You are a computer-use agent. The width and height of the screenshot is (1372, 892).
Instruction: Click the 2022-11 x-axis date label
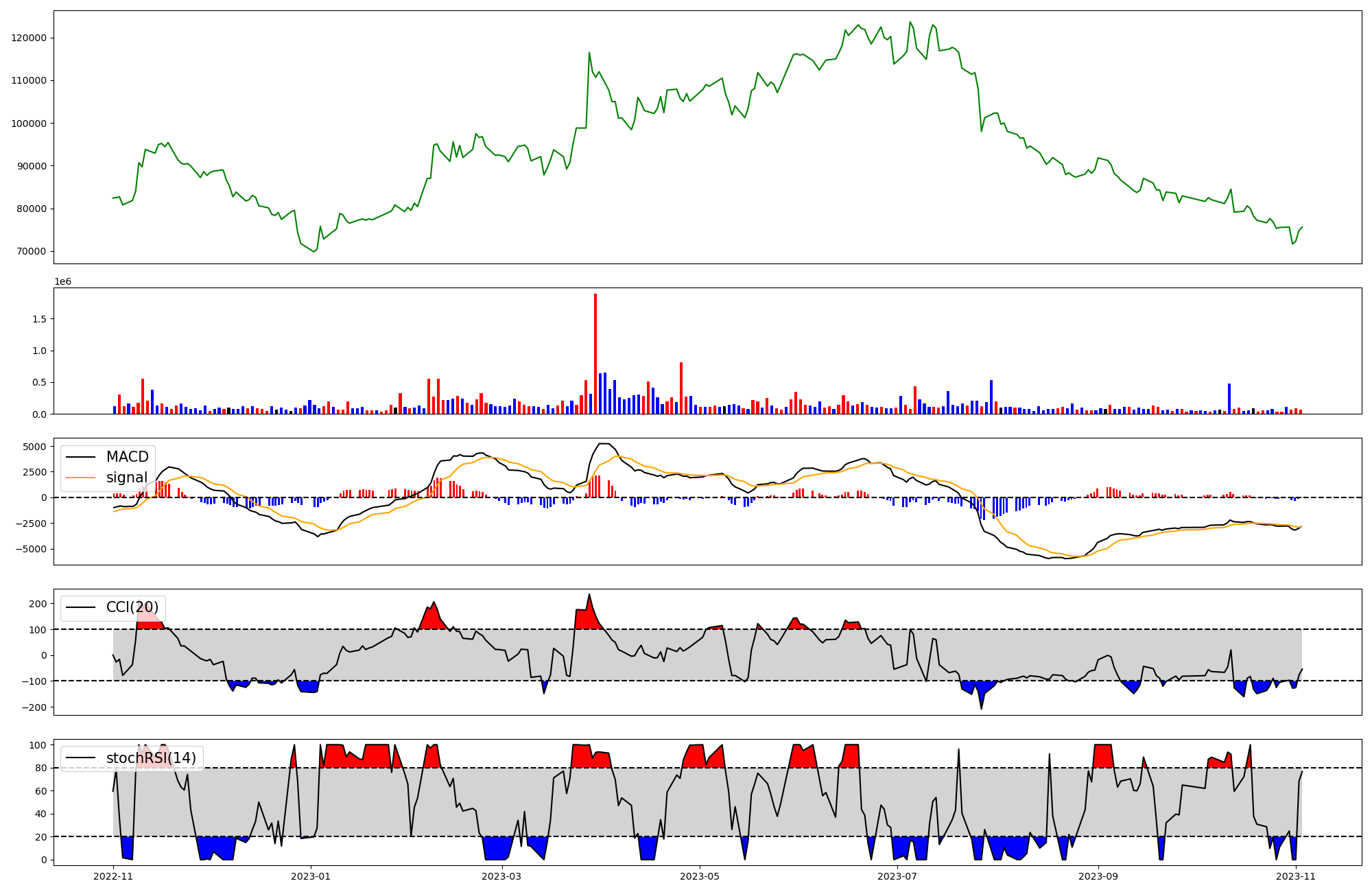[x=113, y=876]
